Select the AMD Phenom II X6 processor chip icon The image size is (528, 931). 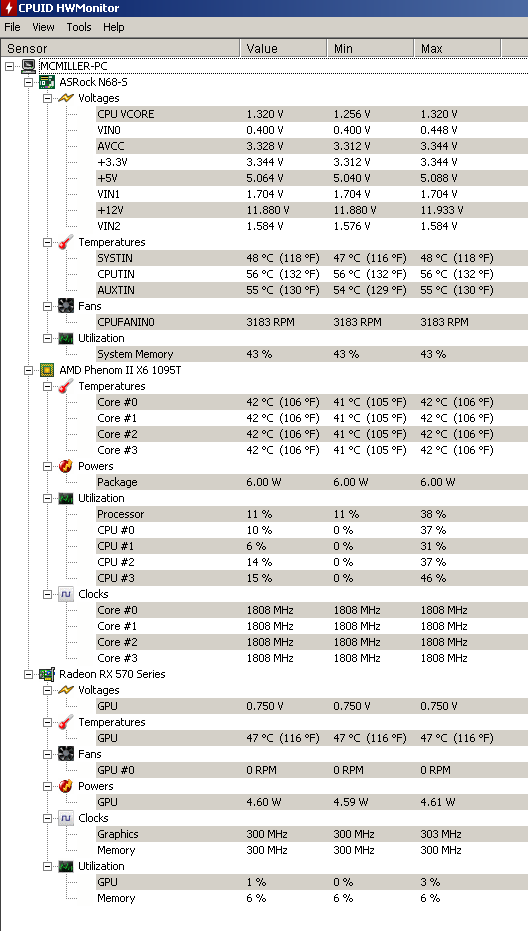click(47, 370)
